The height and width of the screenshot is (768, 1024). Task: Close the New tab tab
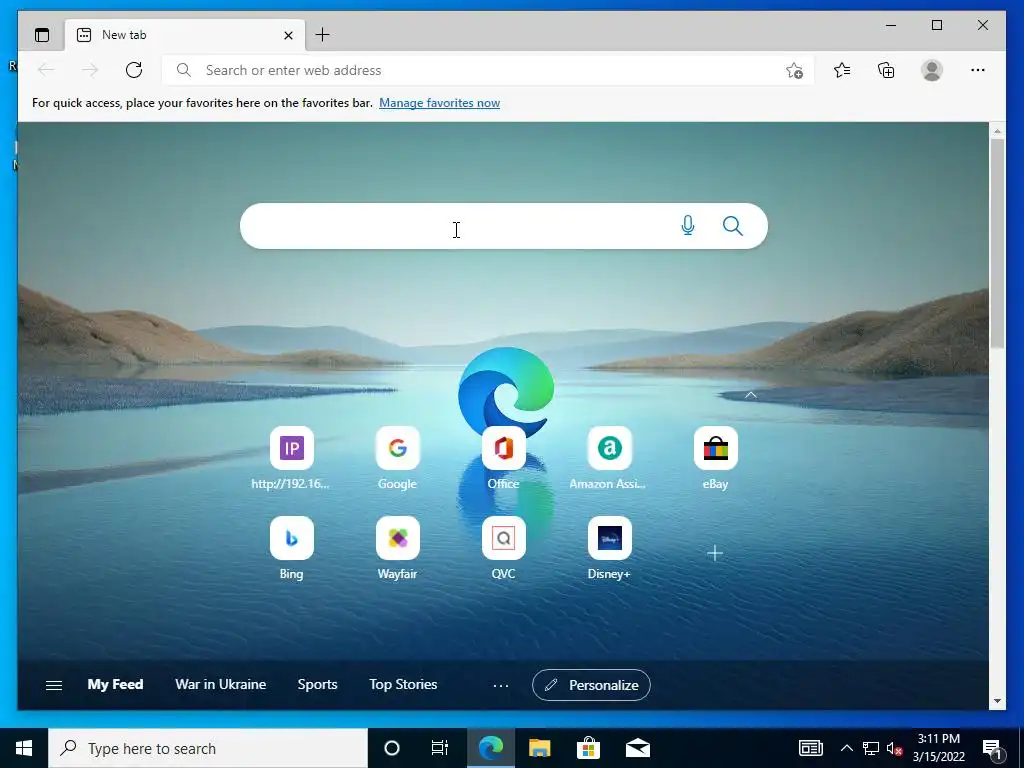(288, 35)
